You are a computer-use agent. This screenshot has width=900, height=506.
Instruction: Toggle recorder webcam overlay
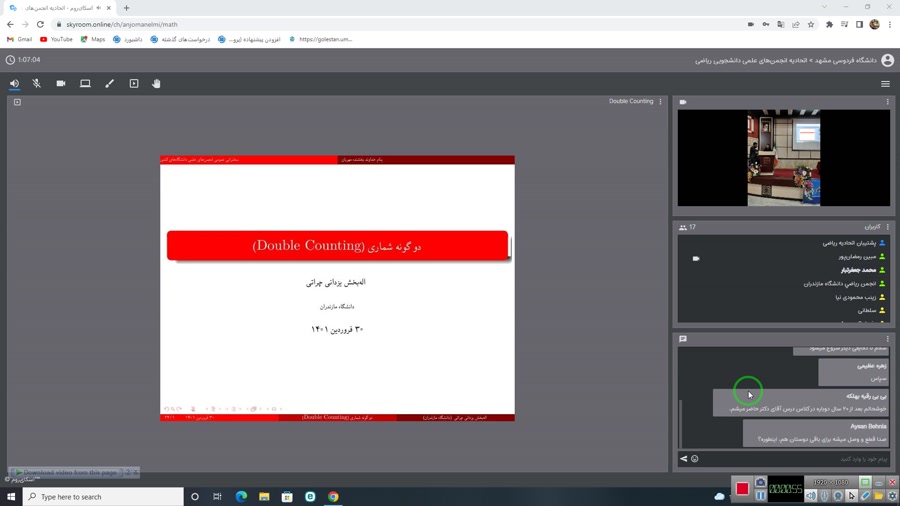click(838, 496)
